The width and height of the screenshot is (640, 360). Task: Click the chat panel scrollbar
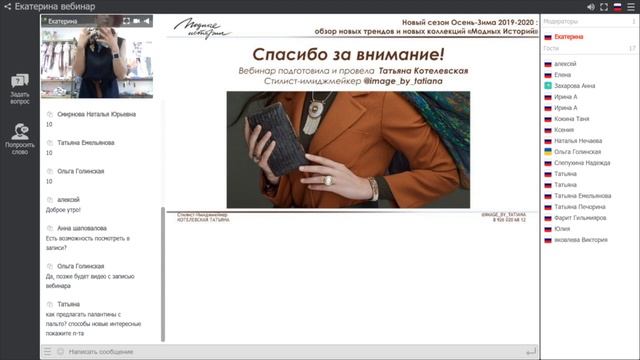point(163,273)
